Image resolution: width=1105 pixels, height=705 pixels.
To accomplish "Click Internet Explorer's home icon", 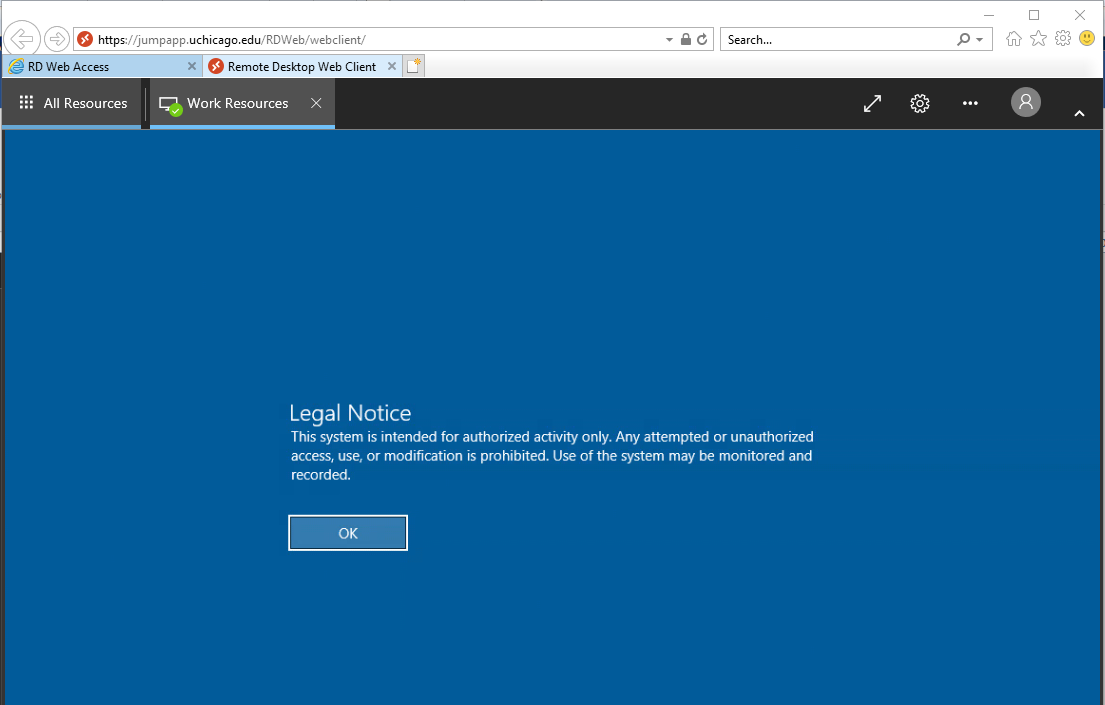I will [x=1014, y=38].
